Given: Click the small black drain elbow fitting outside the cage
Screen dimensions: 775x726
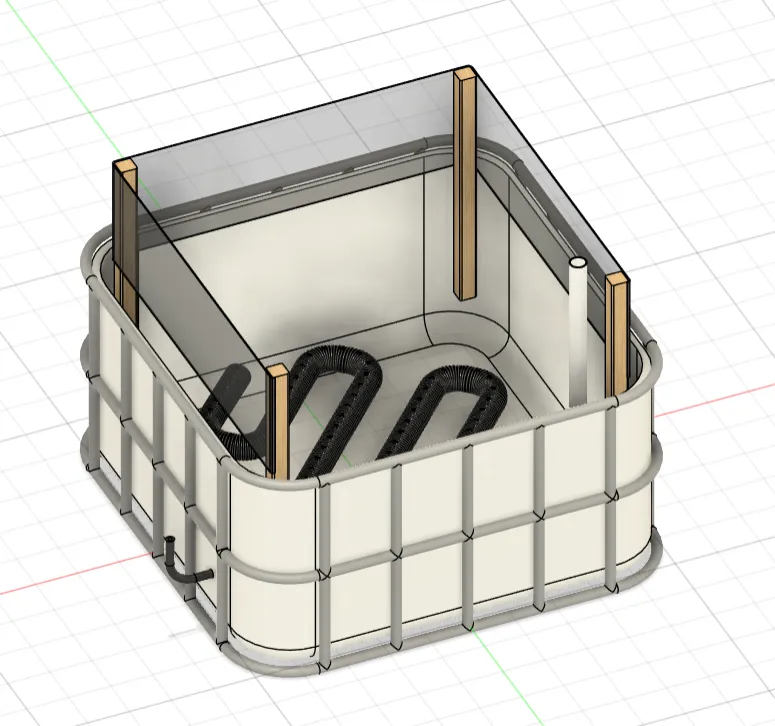Looking at the screenshot, I should pyautogui.click(x=187, y=561).
